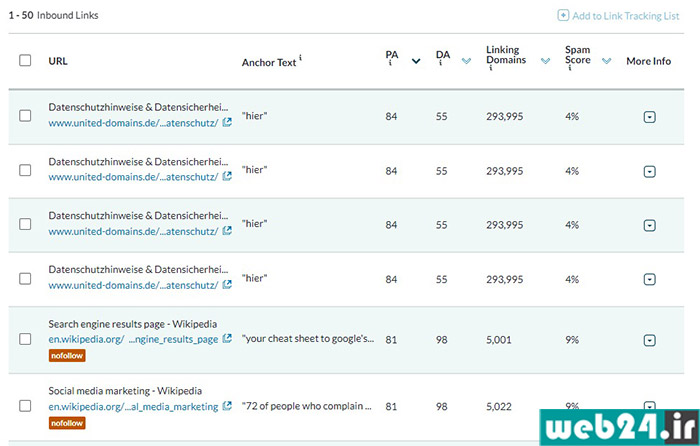The width and height of the screenshot is (700, 446).
Task: Sort by PA using its dark chevron
Action: (x=416, y=61)
